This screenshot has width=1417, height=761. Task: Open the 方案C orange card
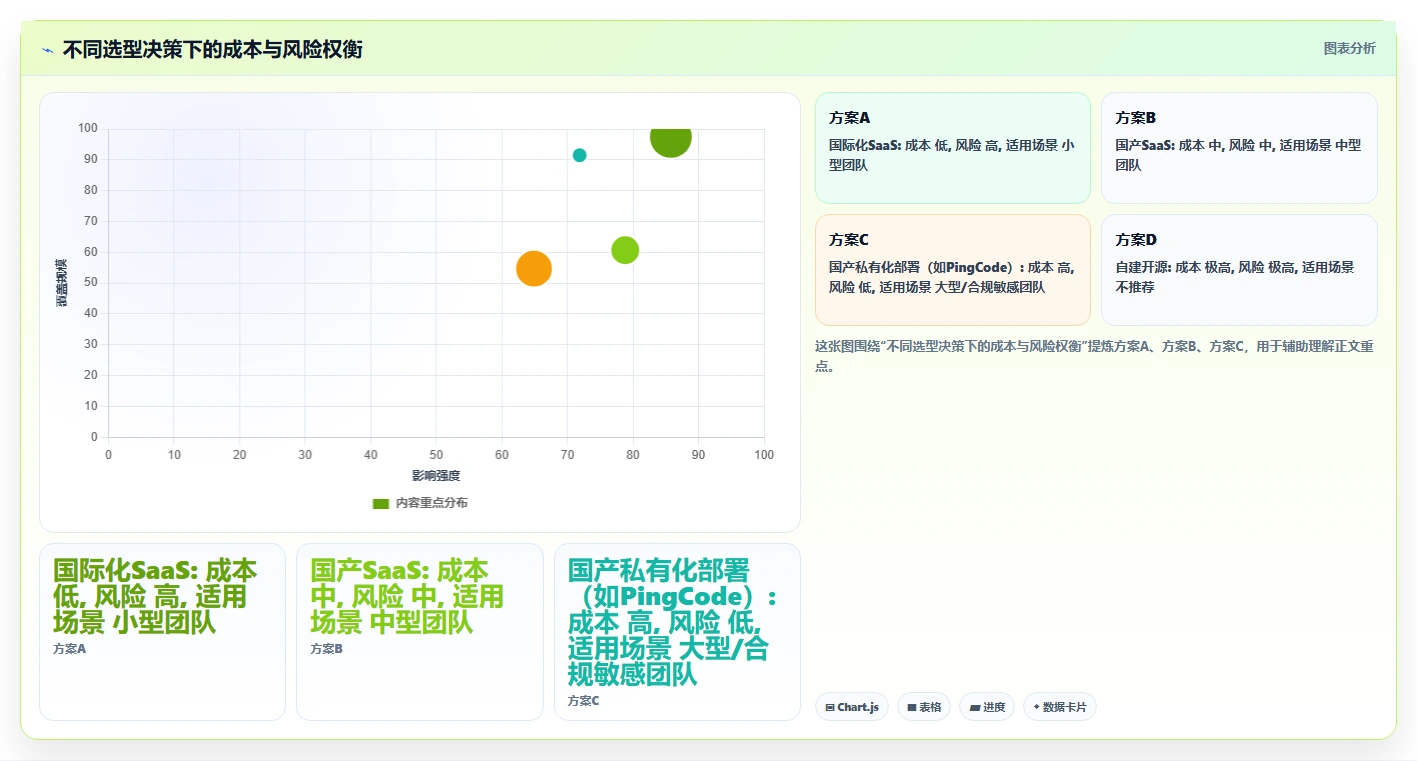(x=952, y=270)
